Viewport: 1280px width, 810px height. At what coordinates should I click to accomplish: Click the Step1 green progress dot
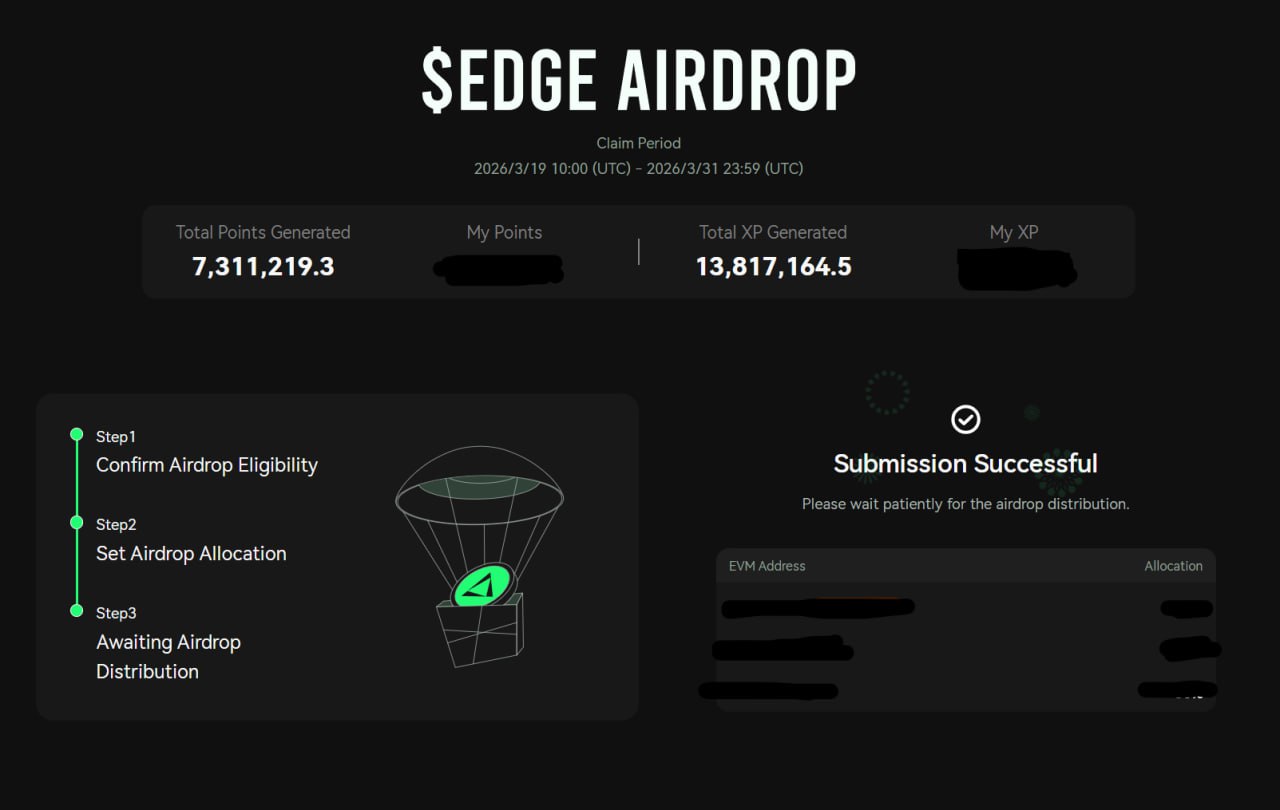click(x=76, y=434)
